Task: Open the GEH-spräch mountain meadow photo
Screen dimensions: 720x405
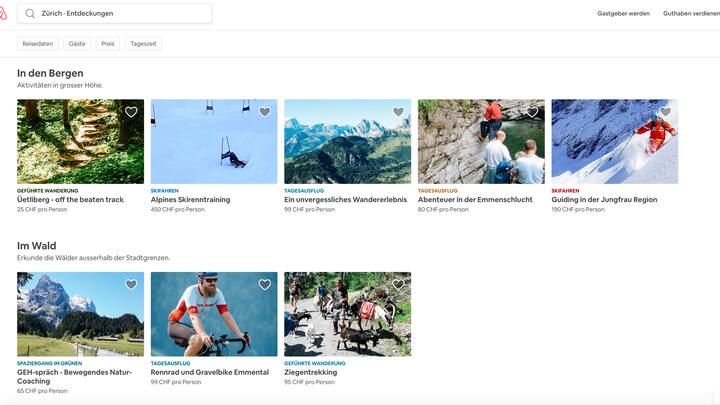Action: (x=80, y=314)
